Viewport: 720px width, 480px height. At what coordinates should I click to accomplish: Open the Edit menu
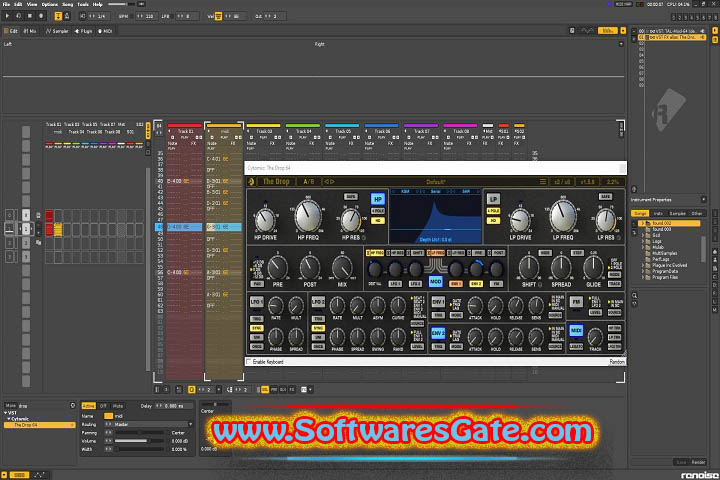(x=17, y=4)
